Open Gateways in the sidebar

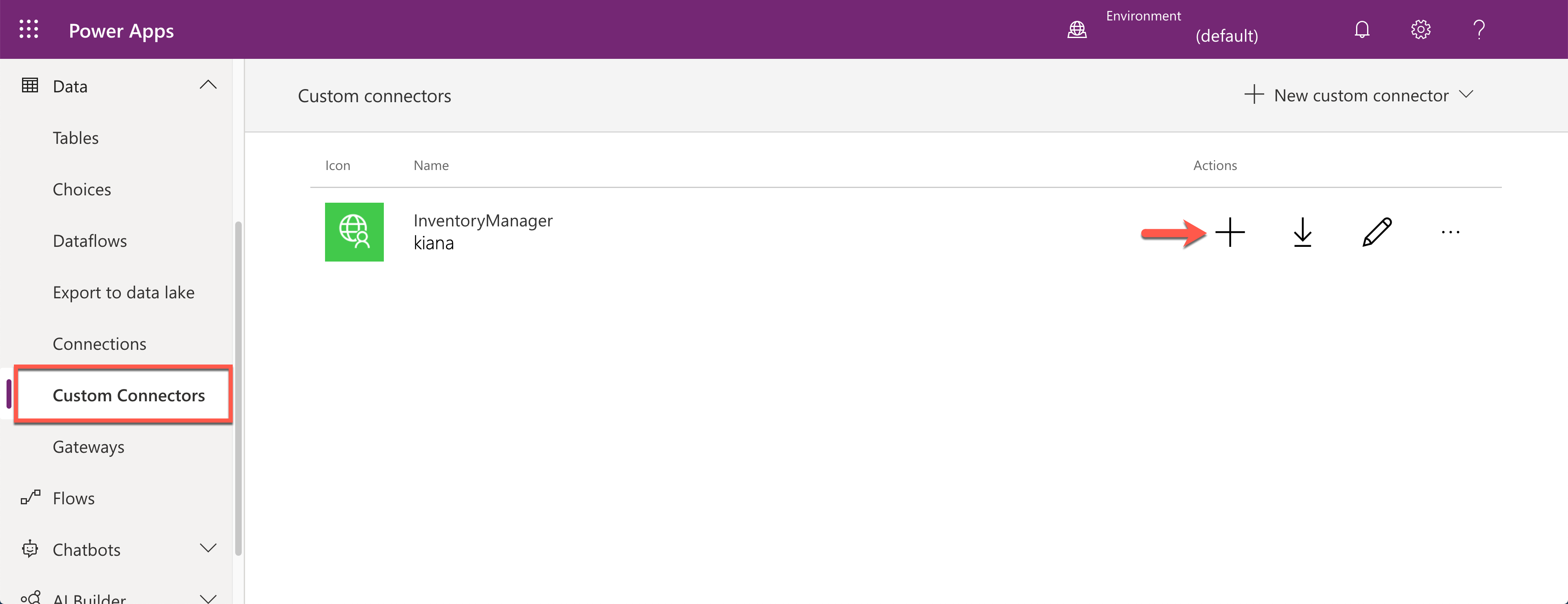[x=88, y=447]
